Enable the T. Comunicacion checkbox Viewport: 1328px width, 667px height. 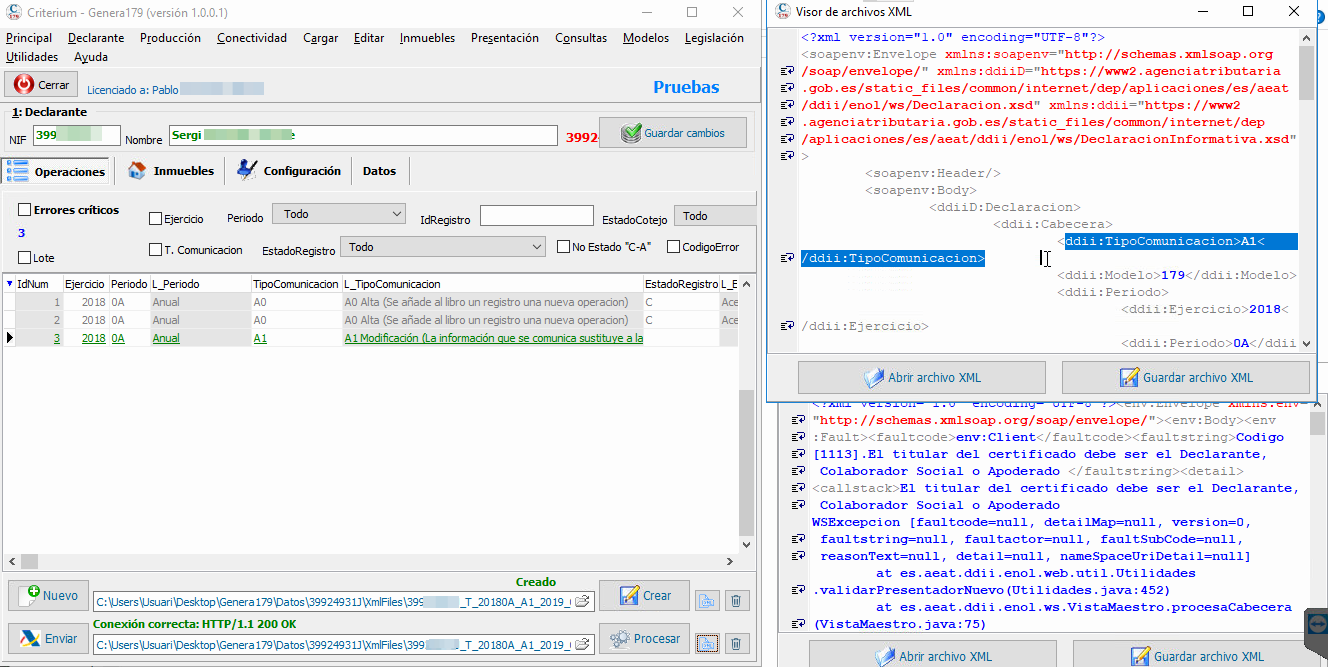click(x=155, y=250)
